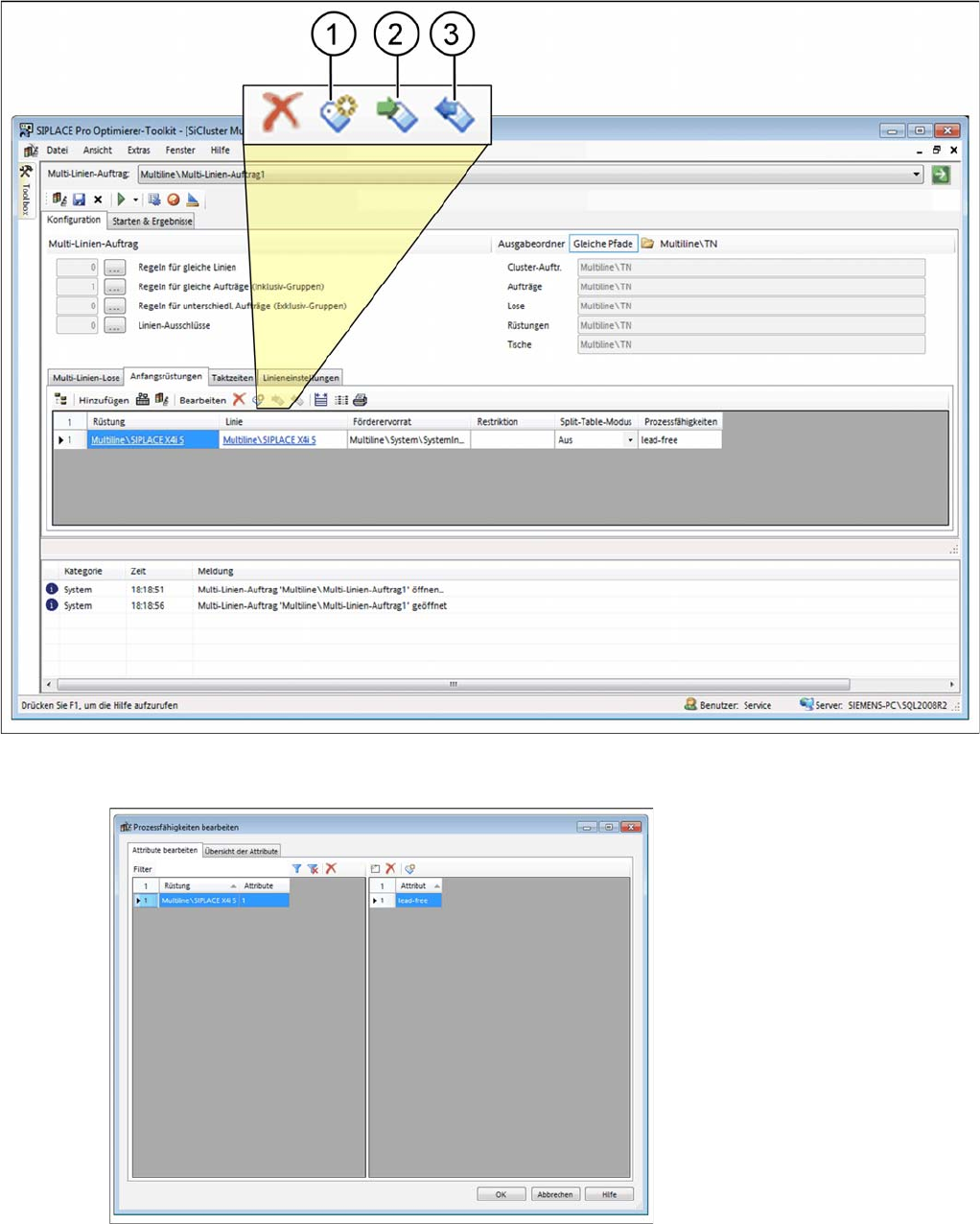Open the Rüstung link Multiline\SIPLACE X4i S
This screenshot has height=1224, width=980.
tap(137, 440)
